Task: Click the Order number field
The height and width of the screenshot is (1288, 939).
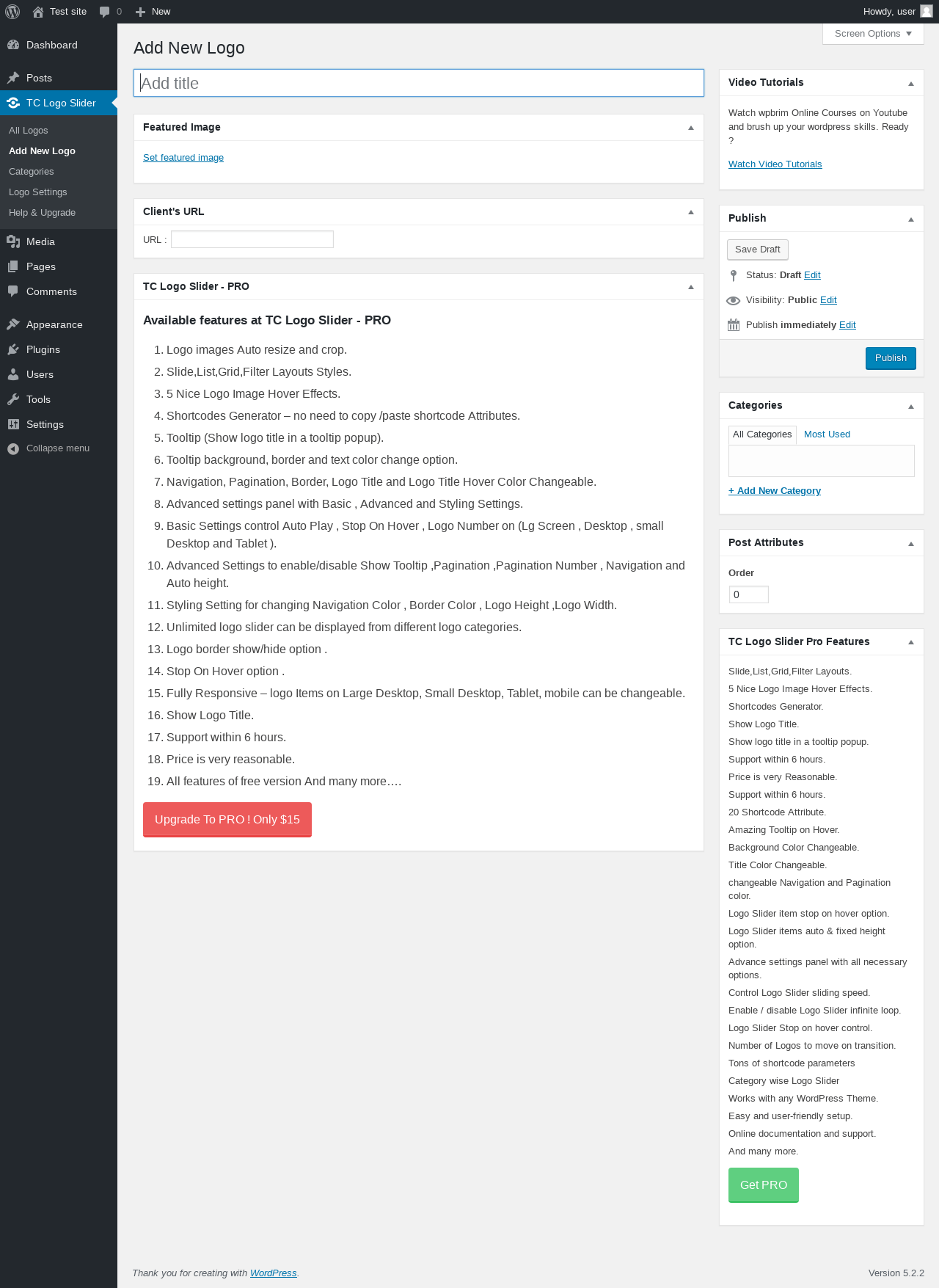Action: (x=749, y=594)
